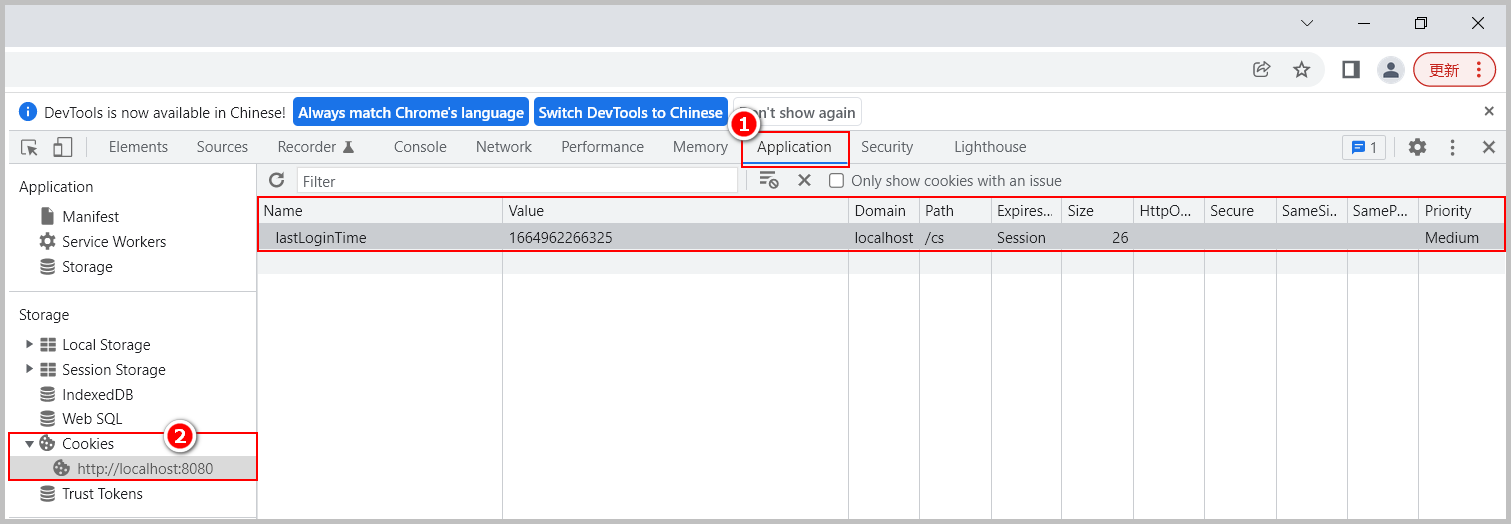Enable Only show cookies with an issue
Viewport: 1511px width, 524px height.
coord(837,181)
